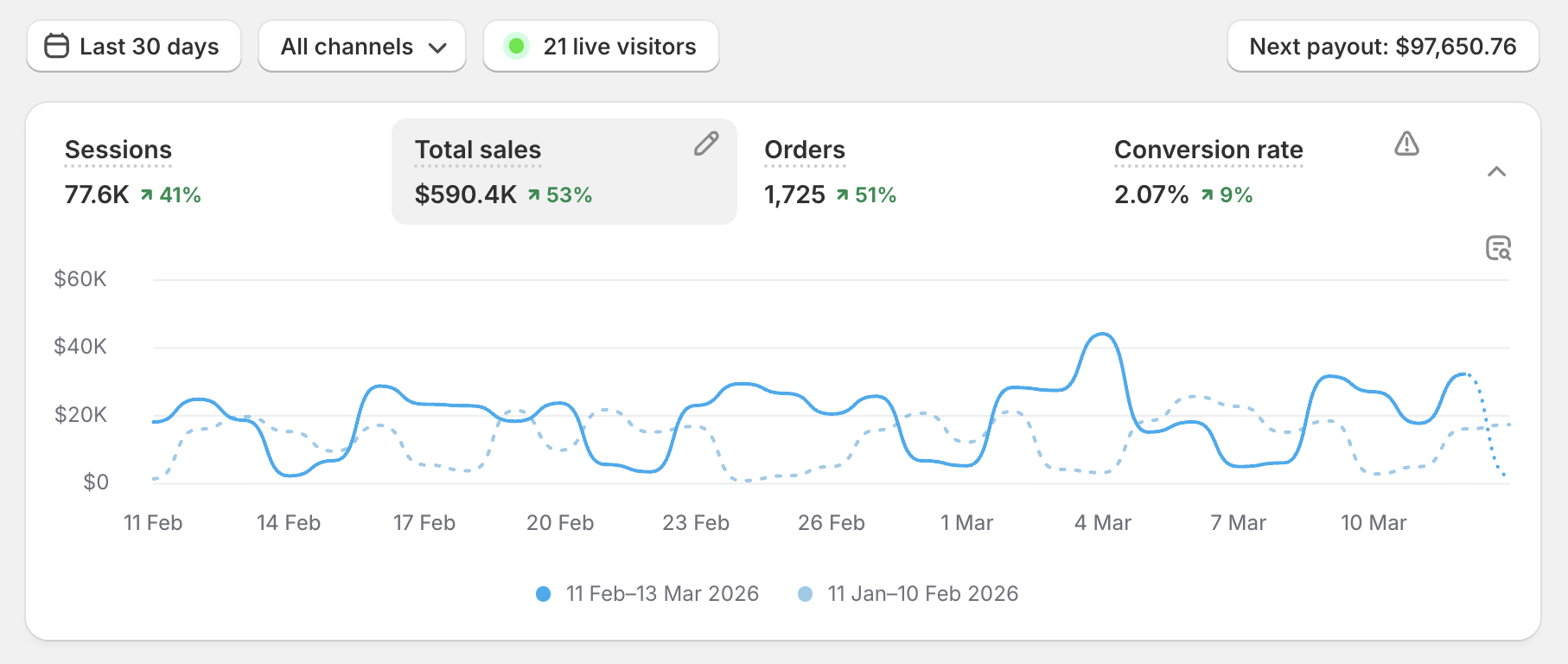
Task: Collapse the metrics chart with the chevron-up arrow
Action: (x=1496, y=172)
